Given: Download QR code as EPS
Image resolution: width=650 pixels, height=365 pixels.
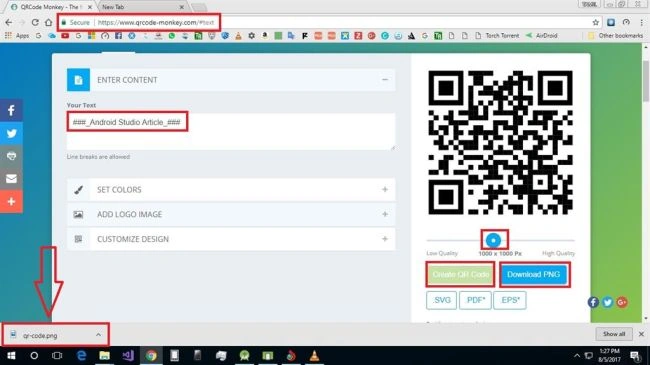Looking at the screenshot, I should coord(510,300).
